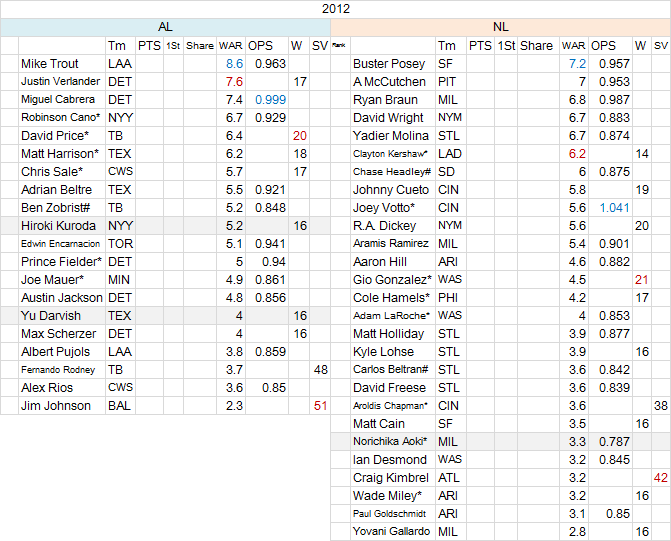The image size is (671, 541).
Task: Click Fernando Rodney's saves value 48
Action: click(x=320, y=369)
